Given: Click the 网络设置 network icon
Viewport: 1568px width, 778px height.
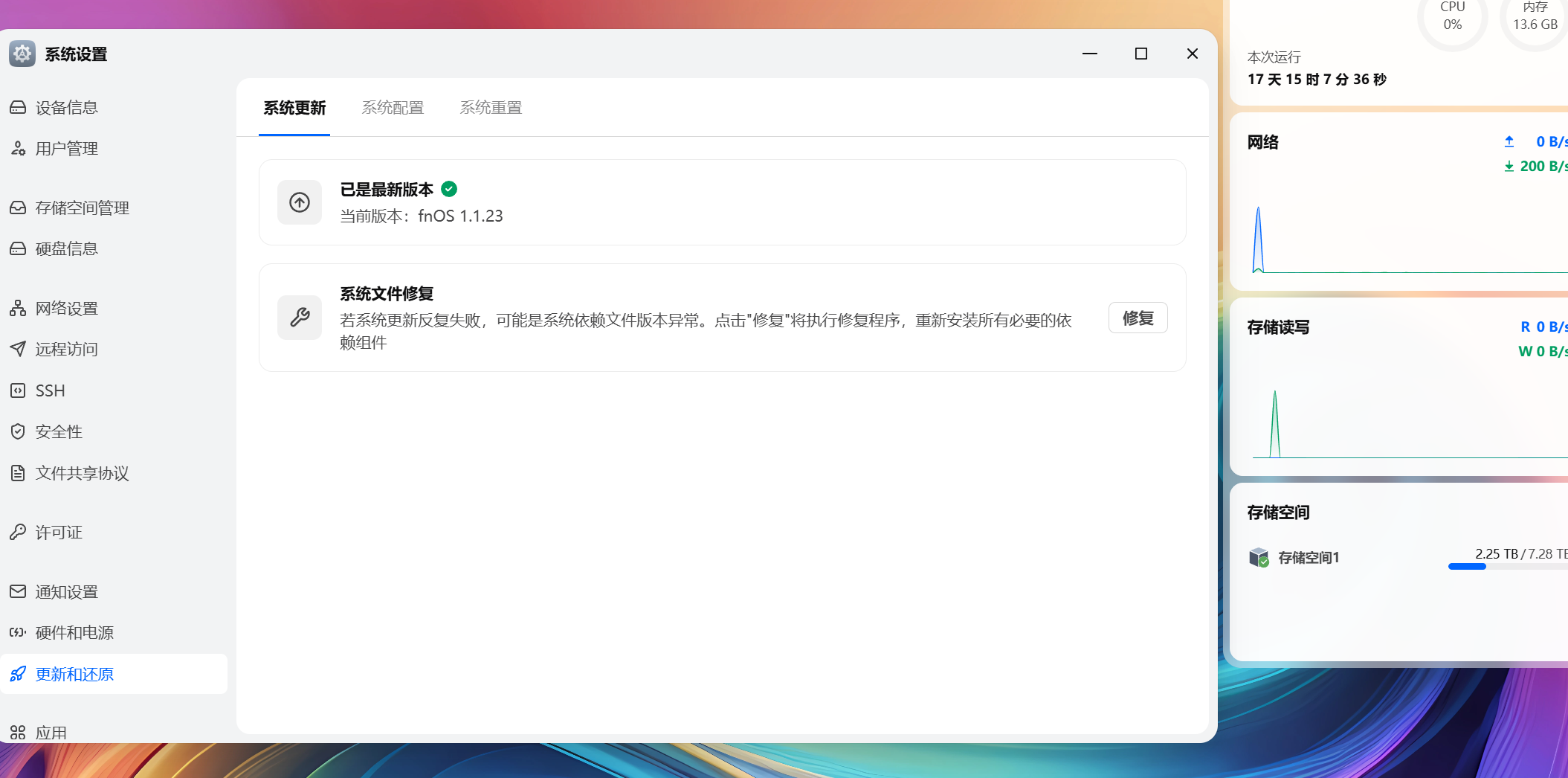Looking at the screenshot, I should [18, 309].
